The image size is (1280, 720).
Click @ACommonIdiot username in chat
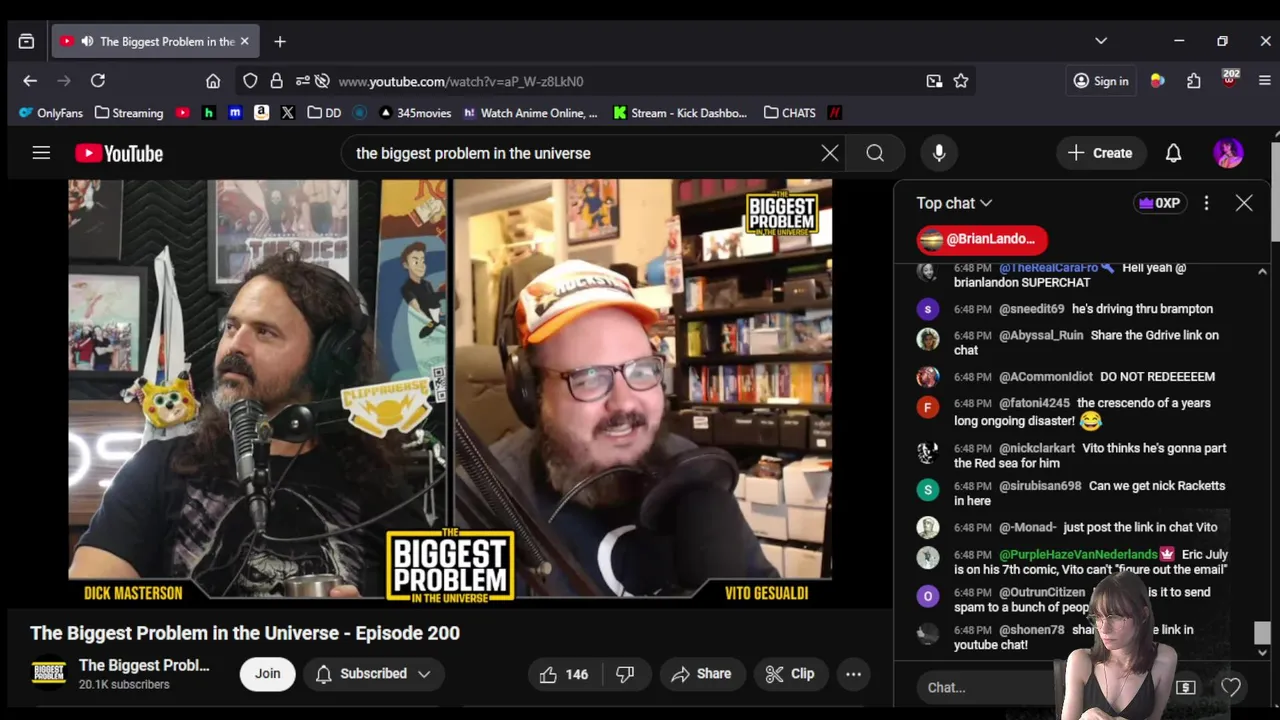click(1045, 377)
